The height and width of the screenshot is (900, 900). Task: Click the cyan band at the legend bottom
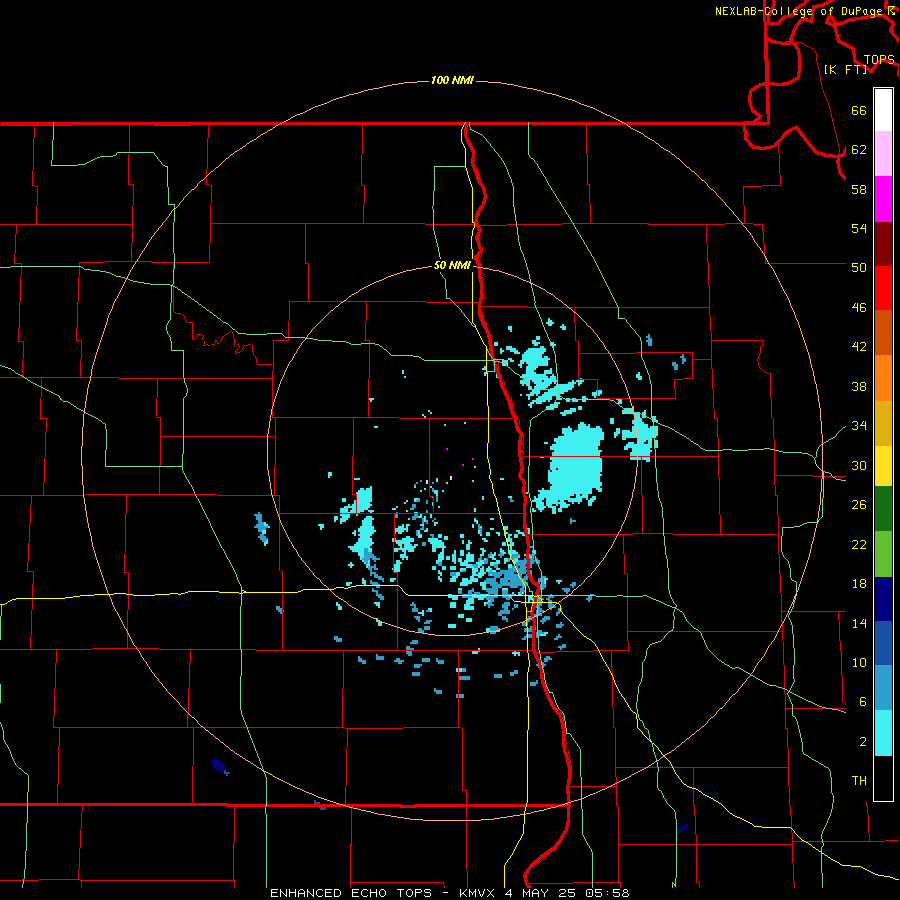click(883, 733)
